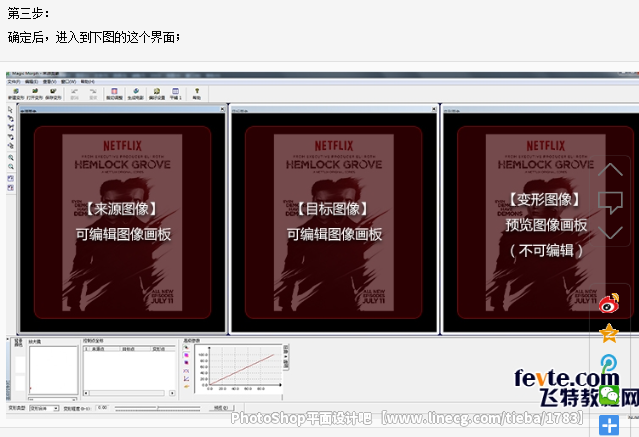Expand the 变形类型 morph type dropdown
This screenshot has height=437, width=639.
pos(44,408)
